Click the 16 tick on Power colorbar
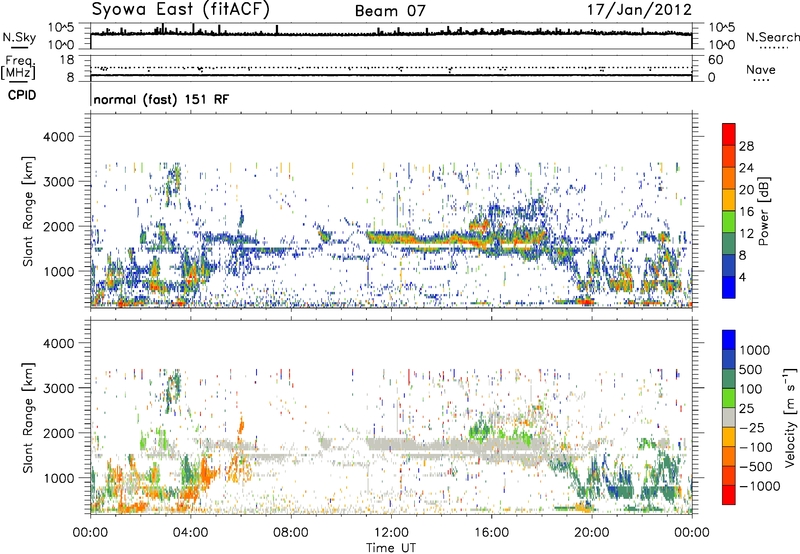The width and height of the screenshot is (800, 554). point(746,211)
